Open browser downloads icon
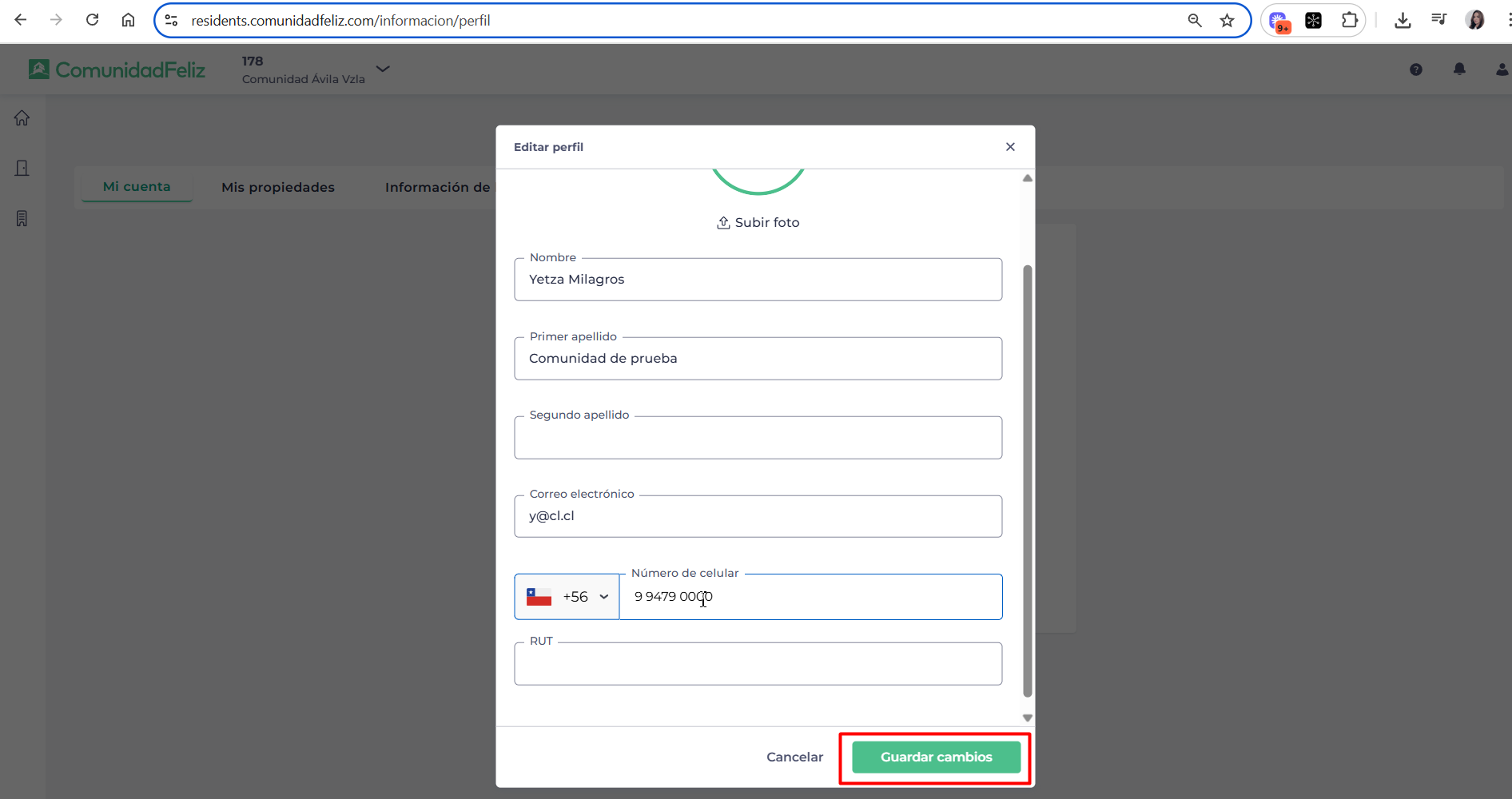Viewport: 1512px width, 799px height. click(x=1402, y=21)
